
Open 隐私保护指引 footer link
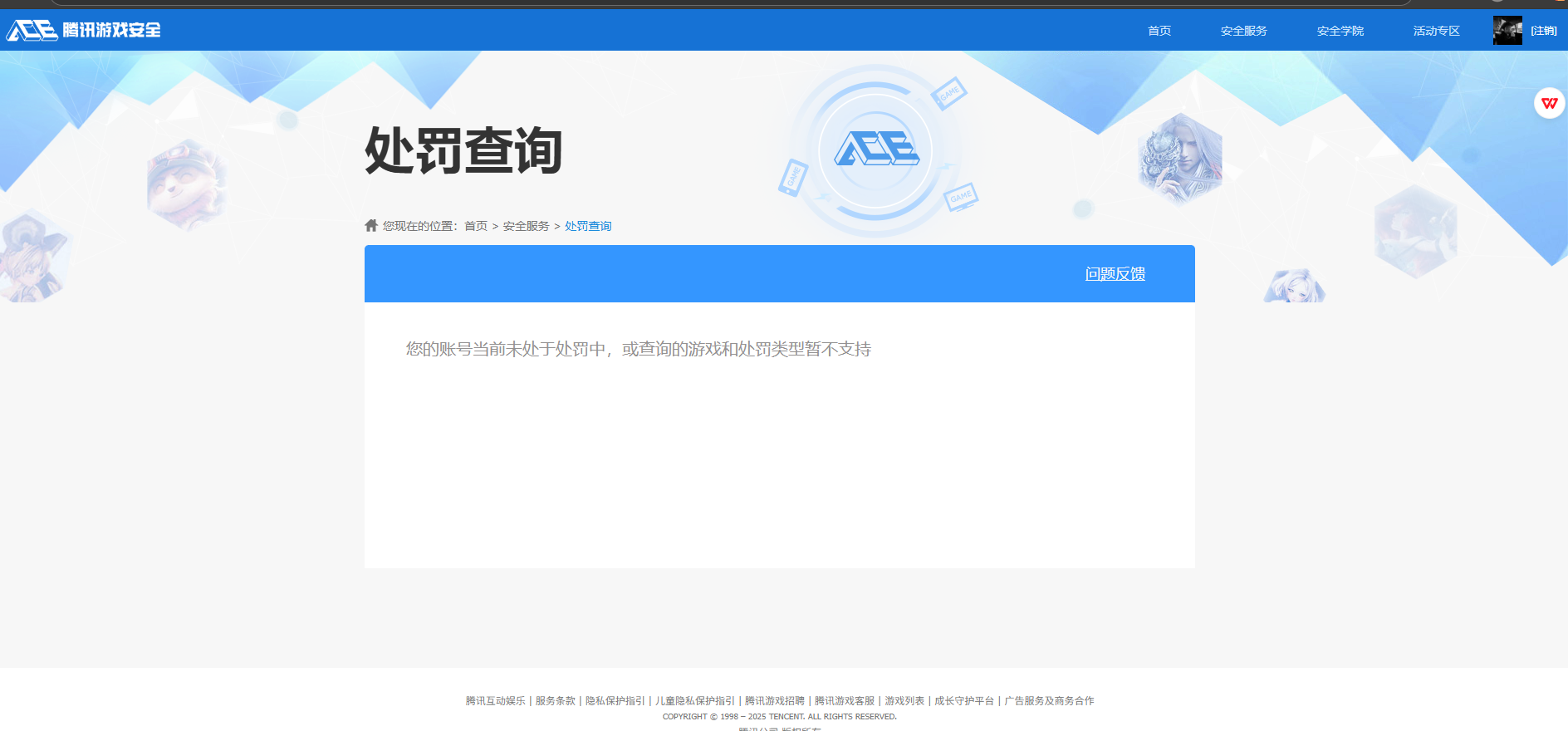(615, 701)
